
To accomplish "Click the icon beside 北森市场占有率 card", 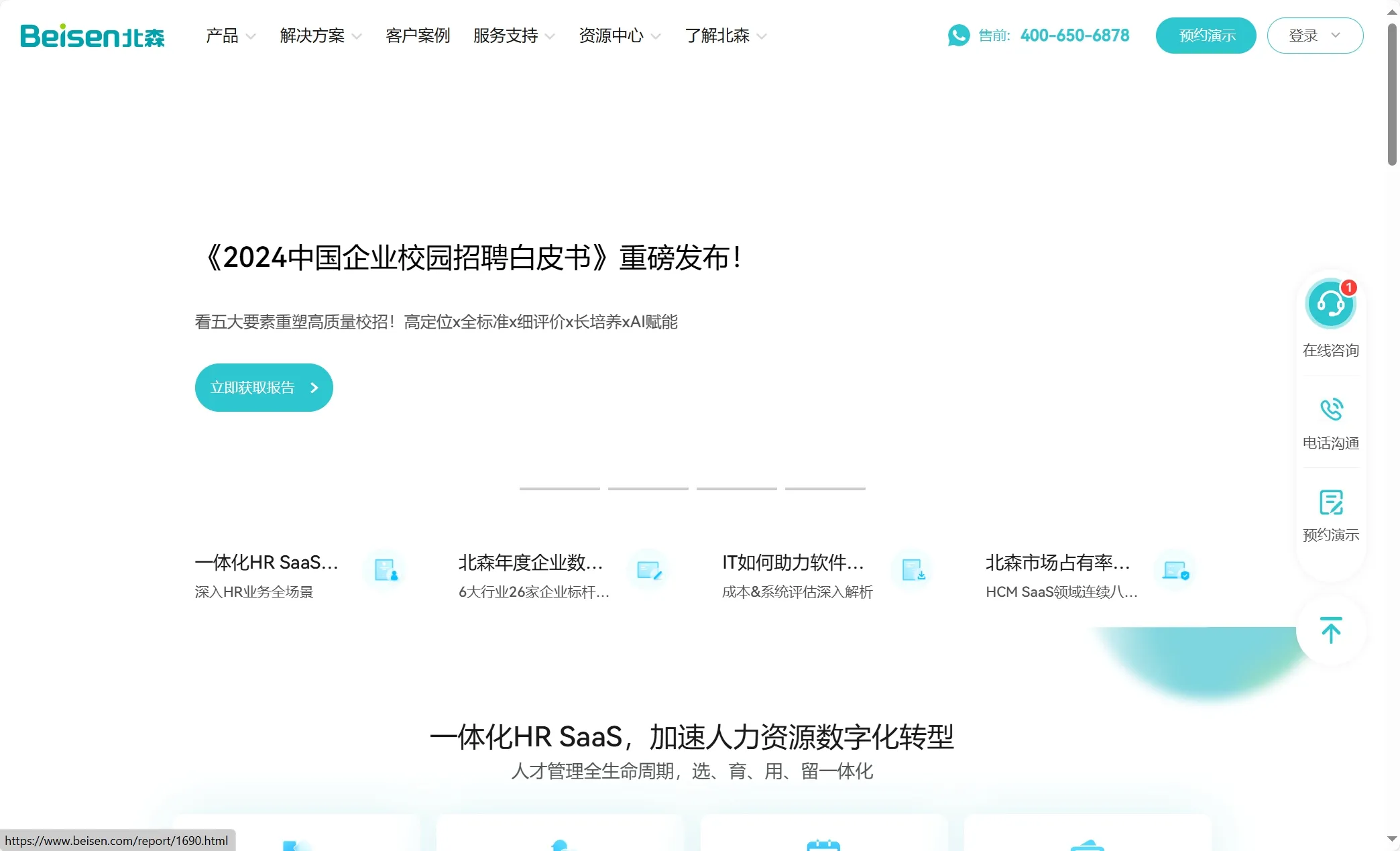I will pos(1176,570).
